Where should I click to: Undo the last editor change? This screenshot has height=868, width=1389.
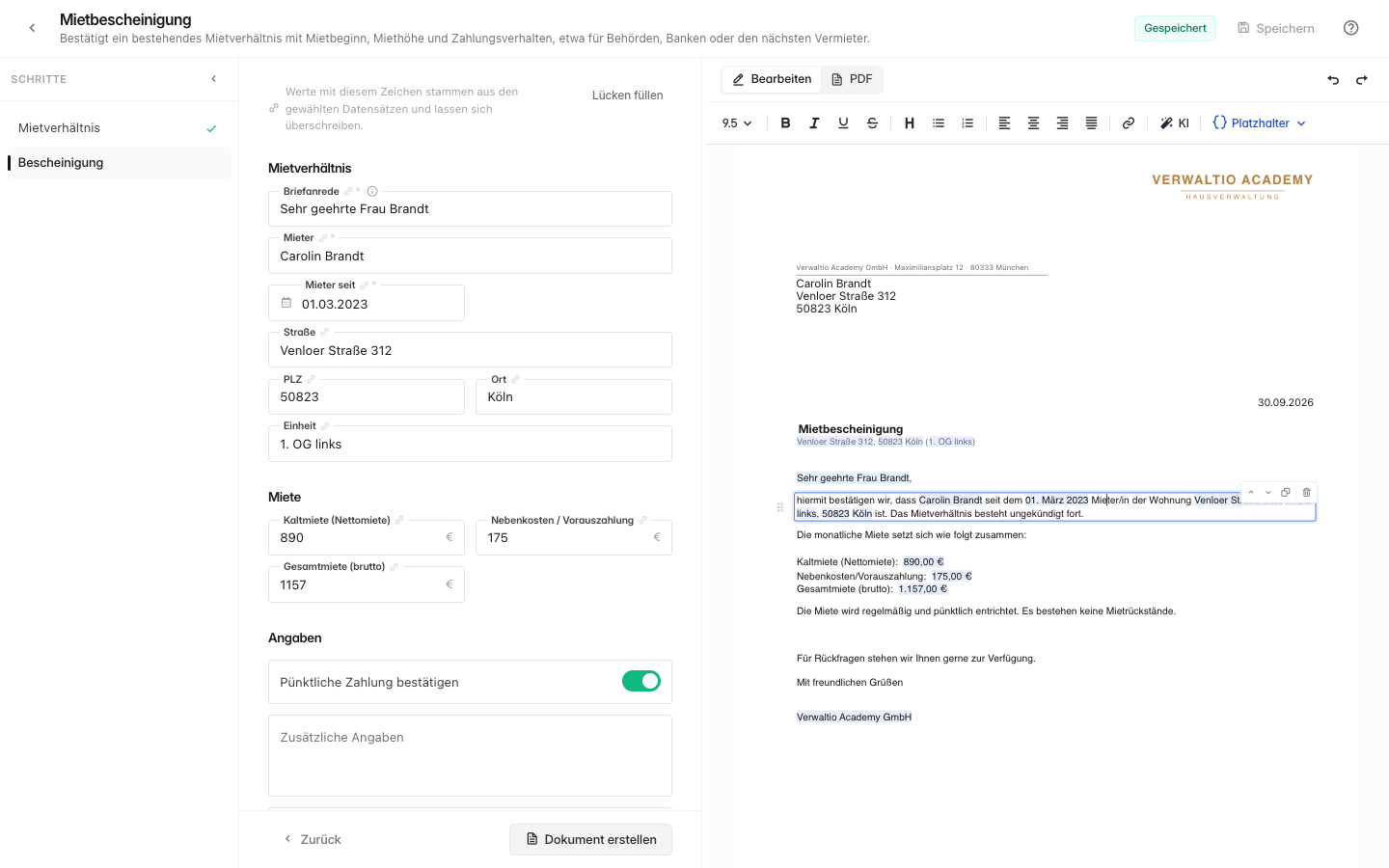(1333, 80)
